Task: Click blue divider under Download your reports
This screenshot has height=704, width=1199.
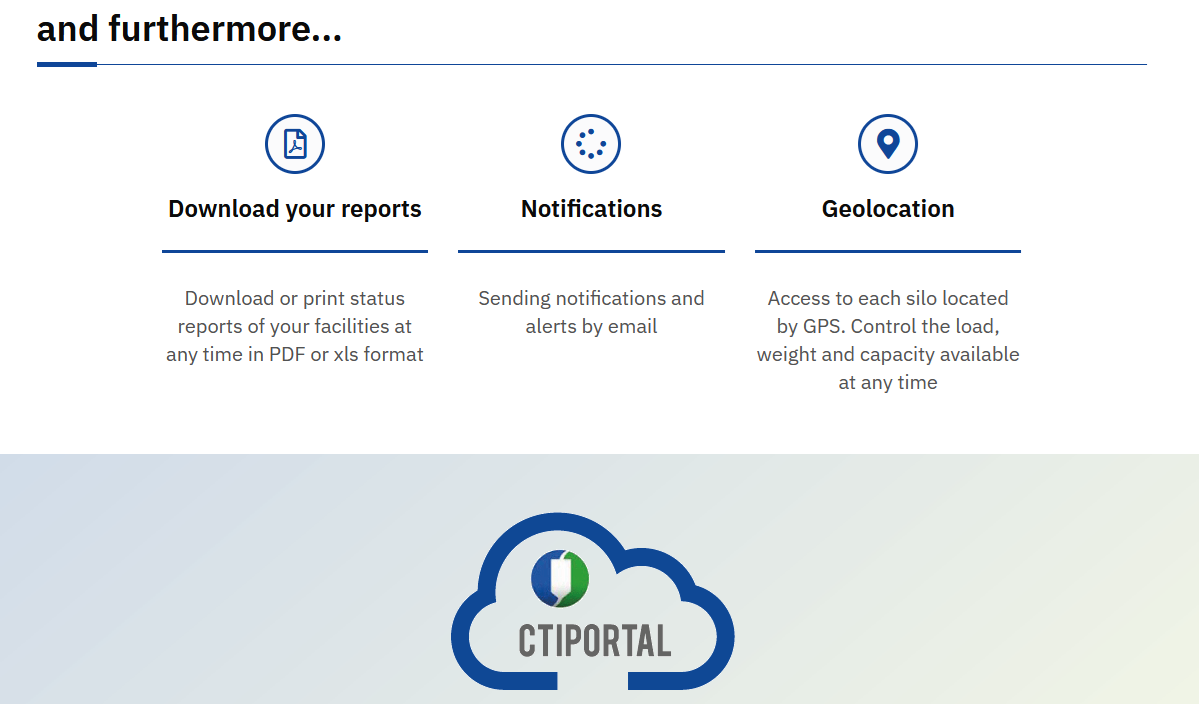Action: [295, 251]
